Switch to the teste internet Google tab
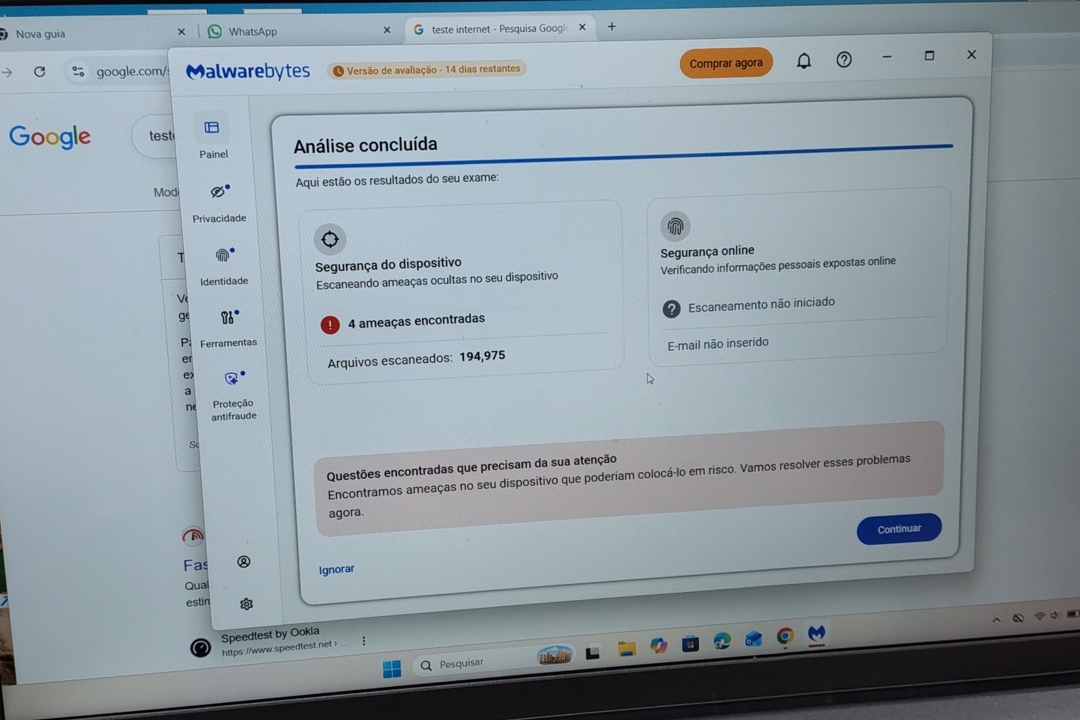1080x720 pixels. point(499,28)
